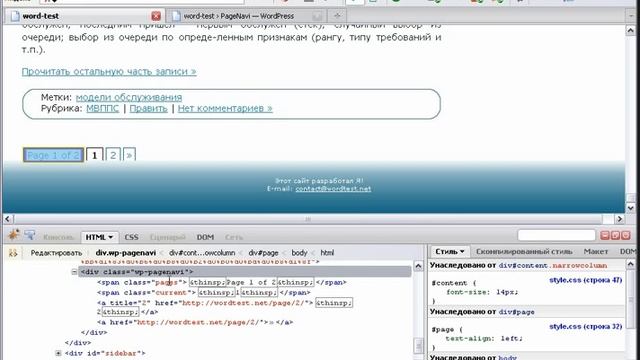Minimize the Firebug panel

(x=605, y=235)
